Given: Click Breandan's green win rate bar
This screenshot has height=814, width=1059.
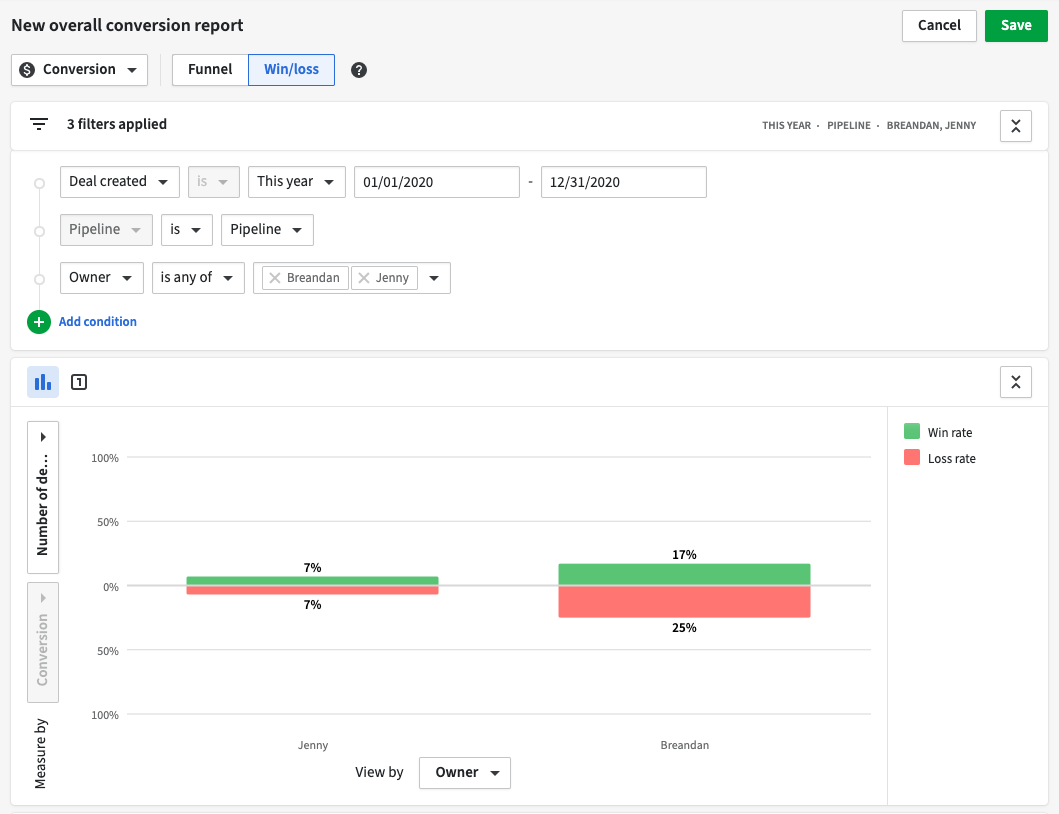Looking at the screenshot, I should (684, 574).
